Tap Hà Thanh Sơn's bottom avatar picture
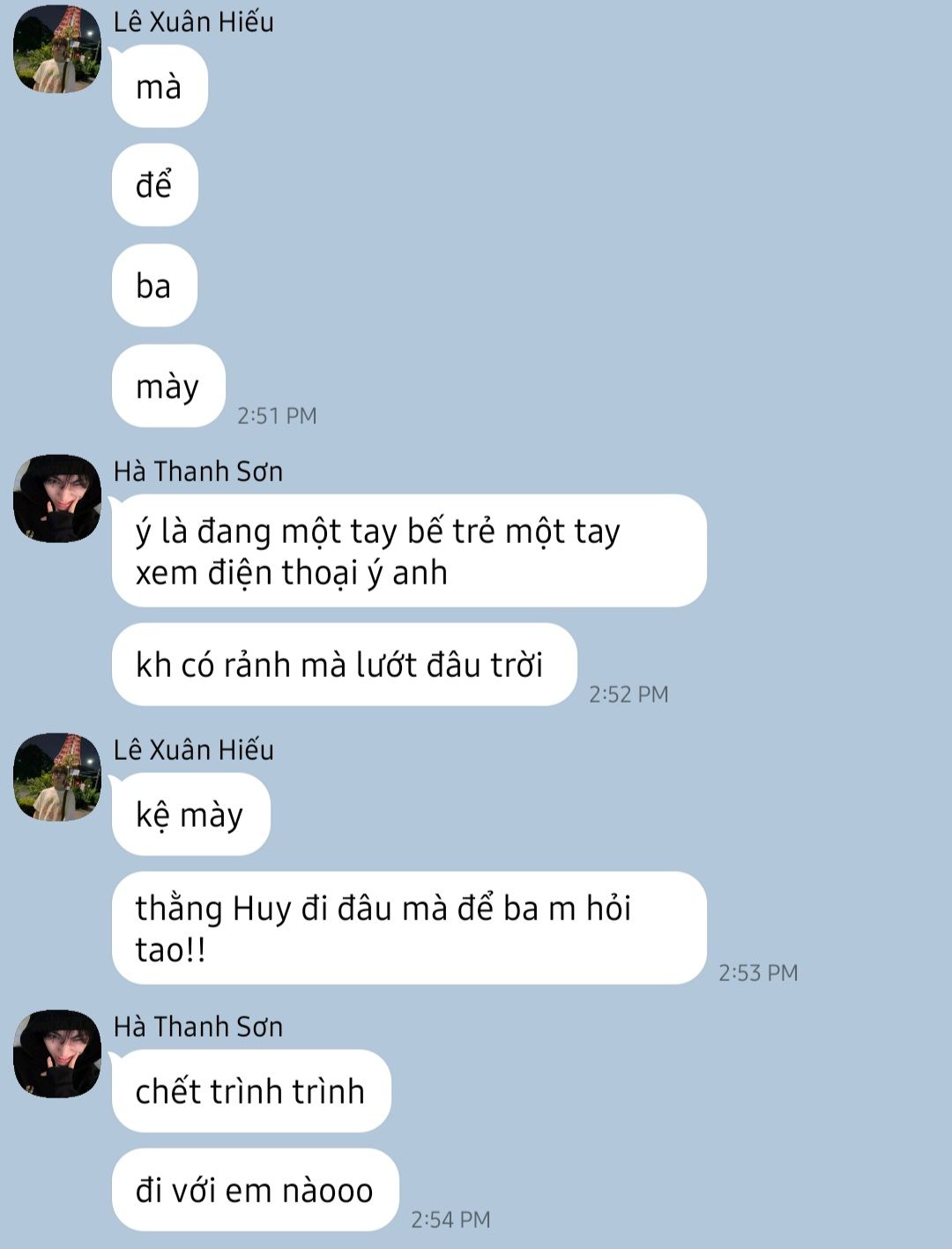 point(57,1053)
